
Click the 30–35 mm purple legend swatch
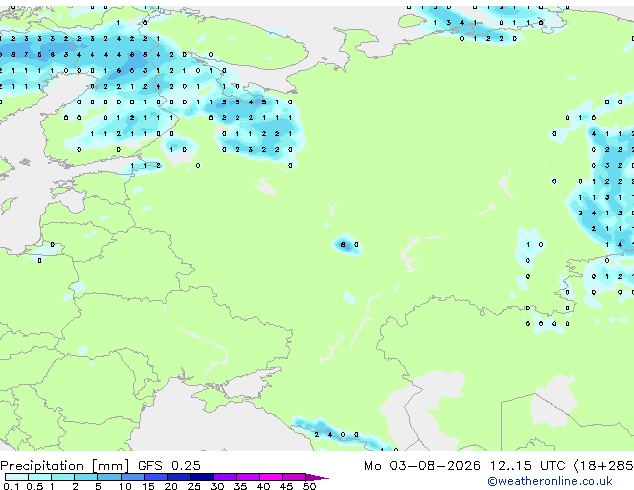click(224, 477)
